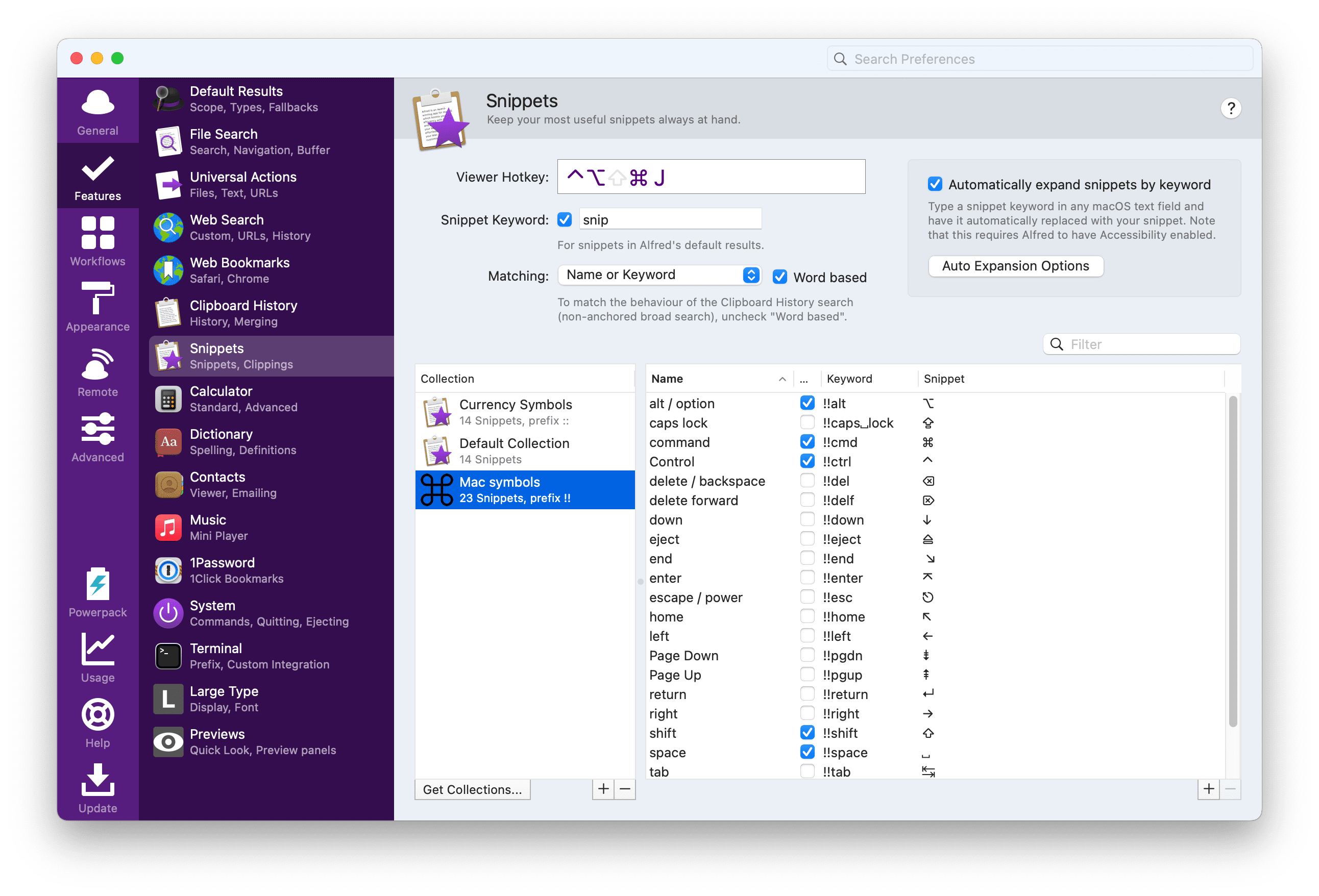Open the Matching Name or Keyword dropdown
The height and width of the screenshot is (896, 1319).
[x=659, y=275]
